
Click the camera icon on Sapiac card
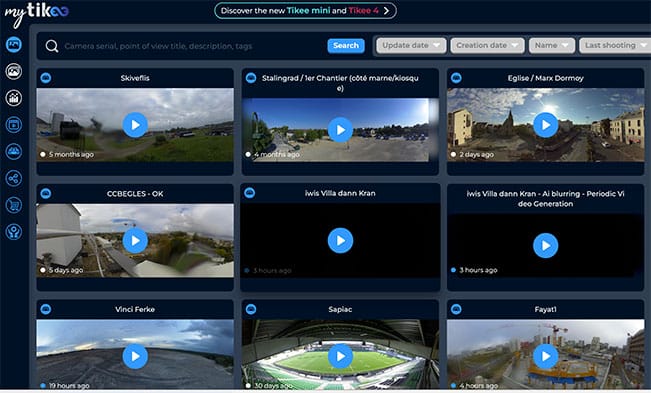[251, 309]
